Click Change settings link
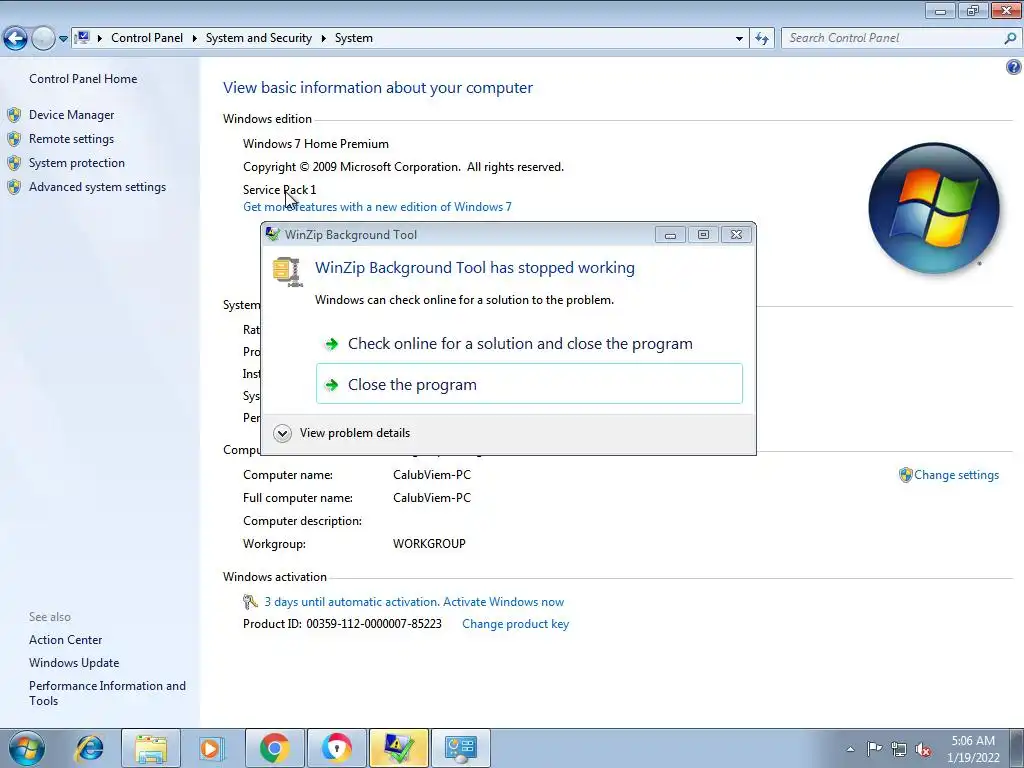Image resolution: width=1024 pixels, height=768 pixels. (956, 475)
